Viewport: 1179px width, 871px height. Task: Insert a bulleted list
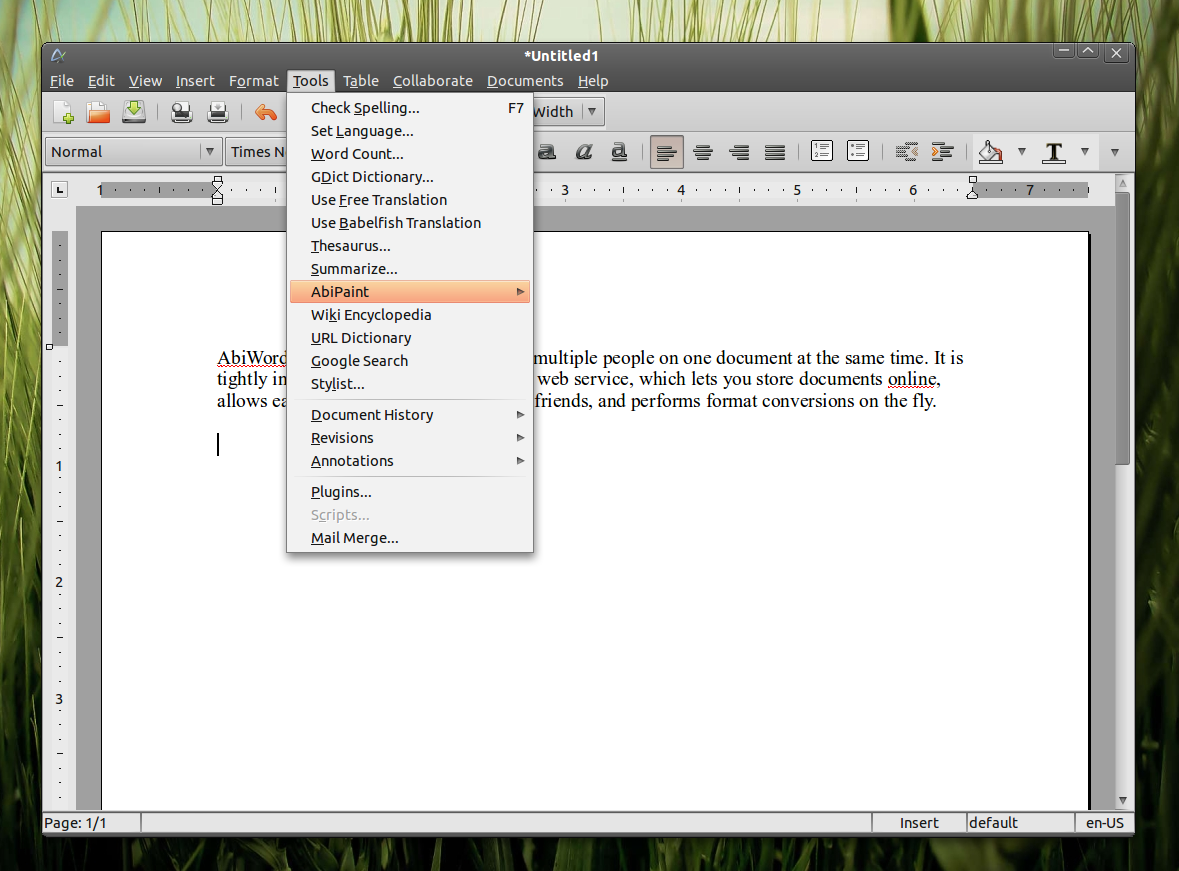tap(858, 151)
